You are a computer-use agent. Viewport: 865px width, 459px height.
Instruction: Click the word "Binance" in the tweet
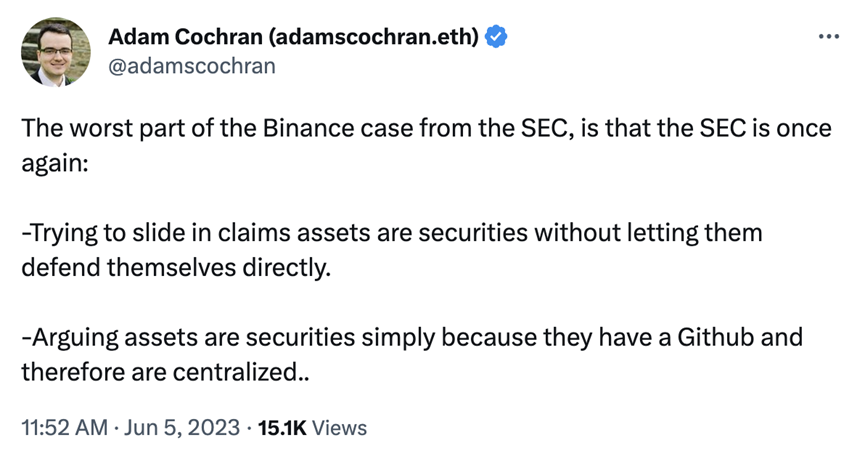pos(308,129)
